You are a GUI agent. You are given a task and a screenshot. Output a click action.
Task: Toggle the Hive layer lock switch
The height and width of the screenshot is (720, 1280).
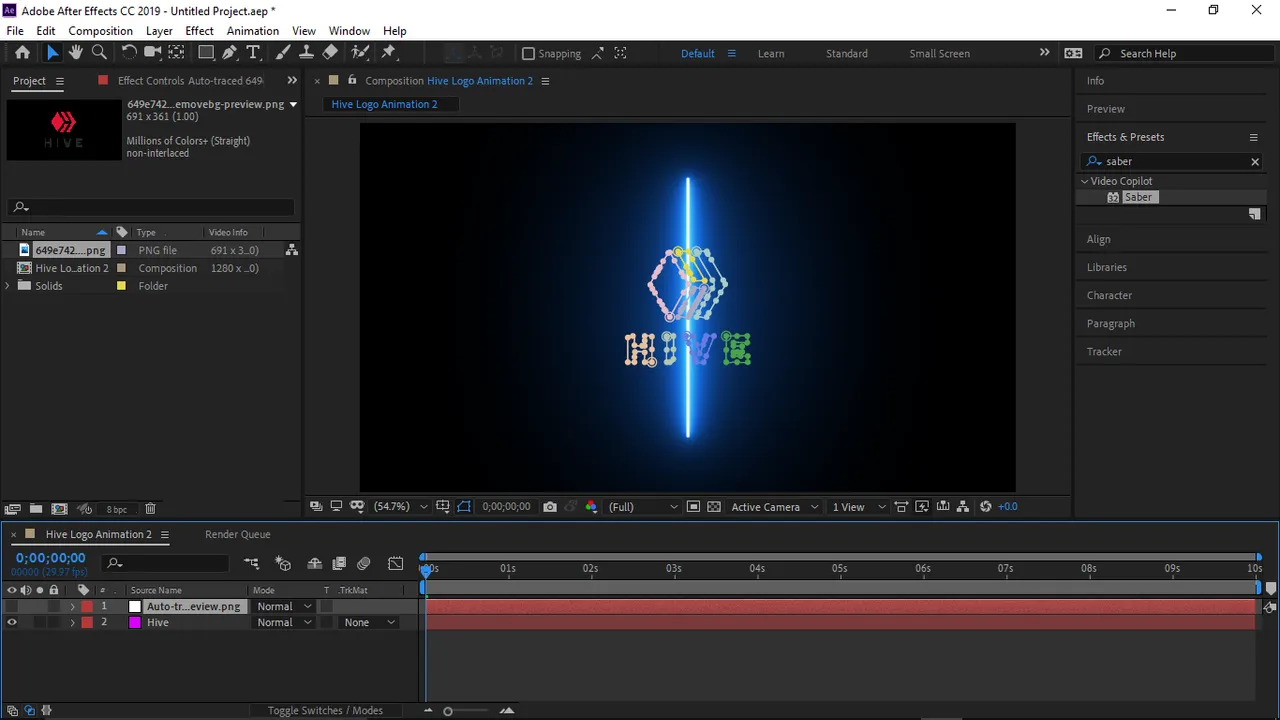coord(54,622)
